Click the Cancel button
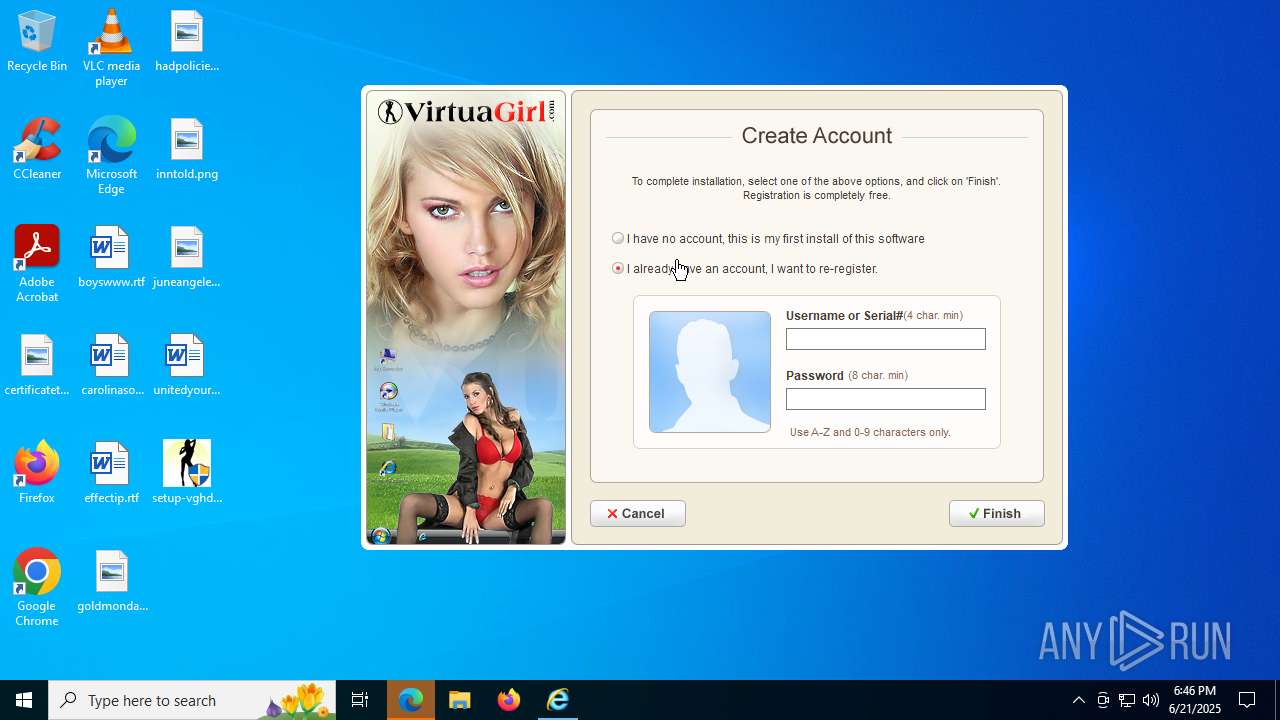 coord(637,513)
